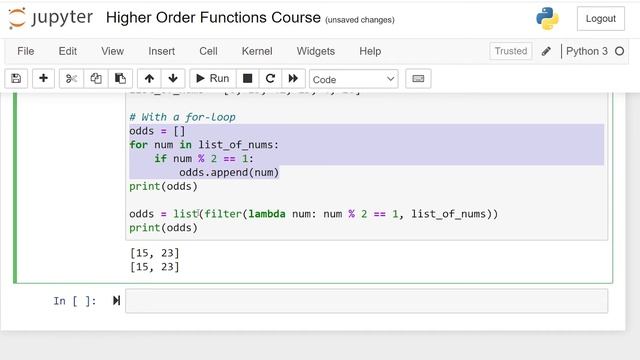
Task: Place cursor on 'odds = []' line
Action: pyautogui.click(x=157, y=131)
